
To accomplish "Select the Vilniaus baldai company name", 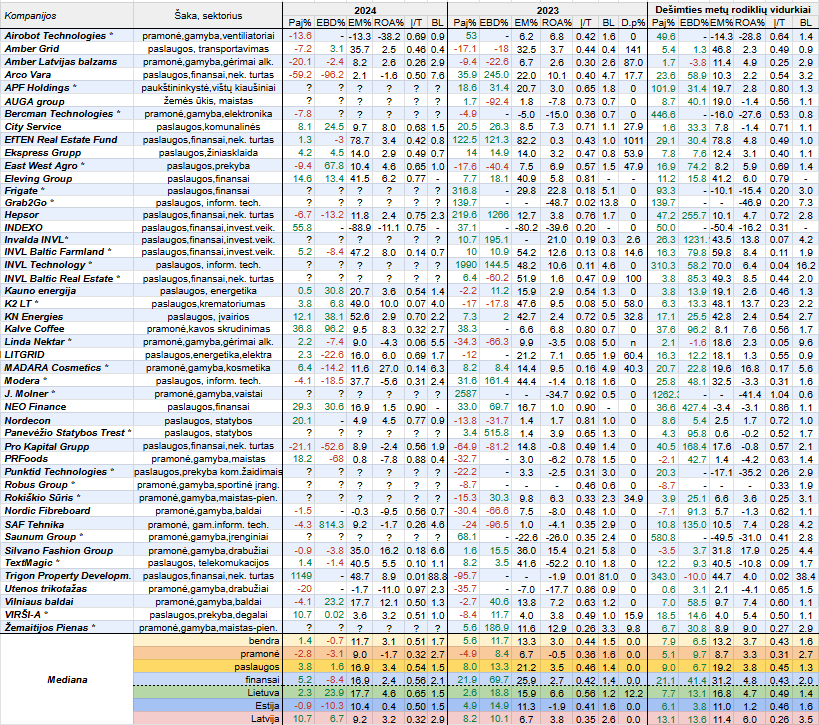I will pos(39,602).
